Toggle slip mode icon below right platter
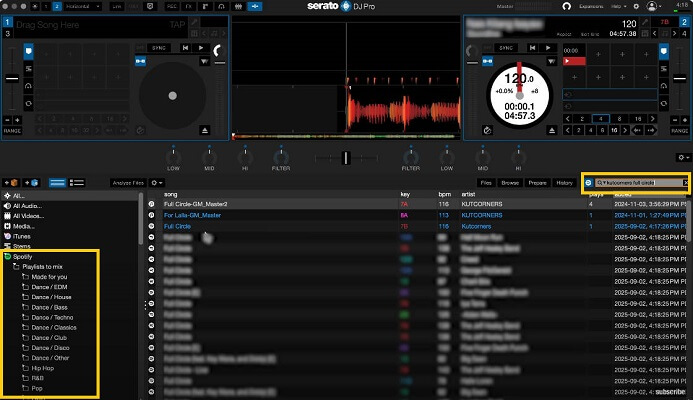This screenshot has height=400, width=693. [x=487, y=130]
